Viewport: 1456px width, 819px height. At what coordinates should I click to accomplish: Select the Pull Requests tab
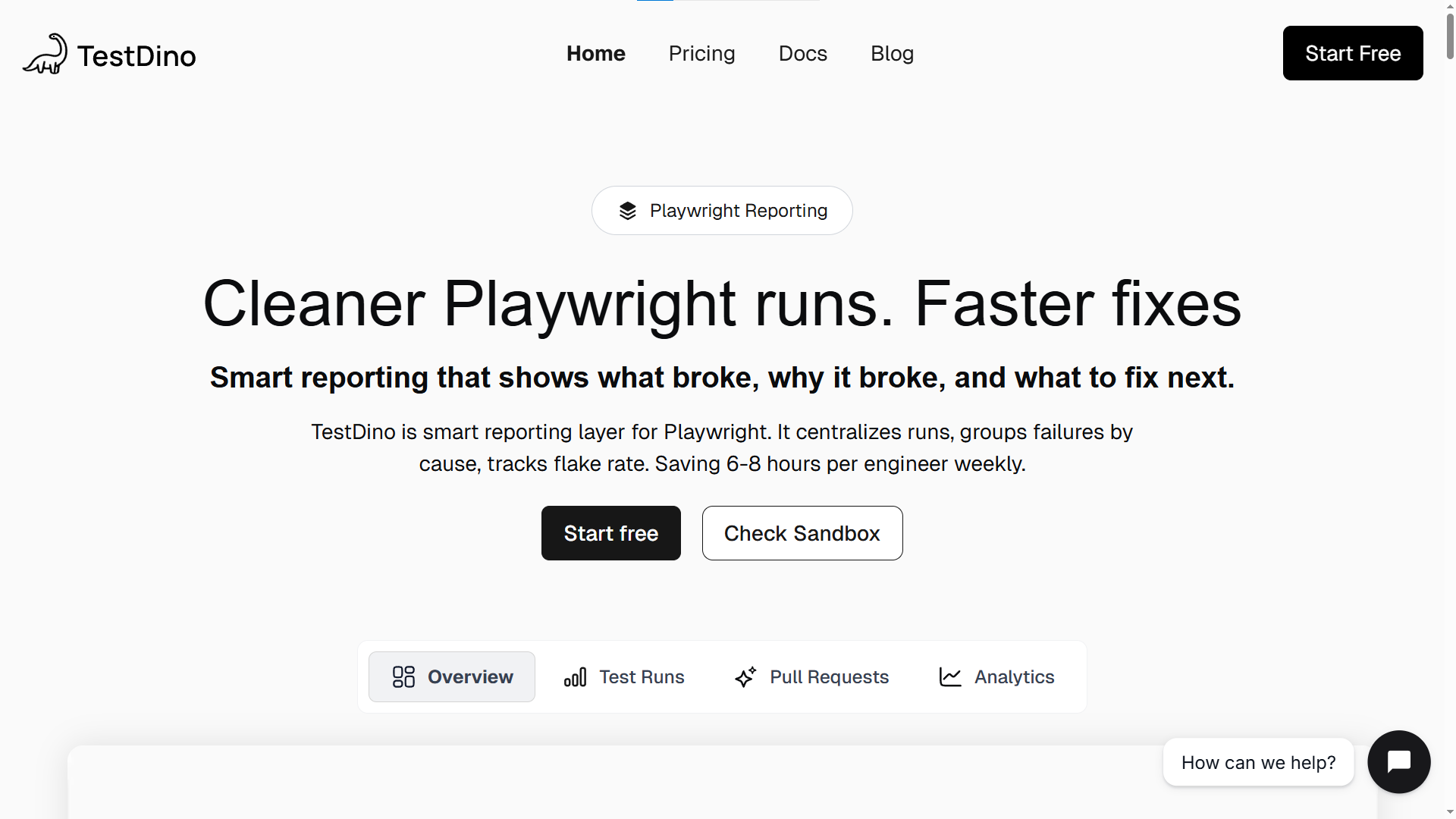click(x=829, y=676)
